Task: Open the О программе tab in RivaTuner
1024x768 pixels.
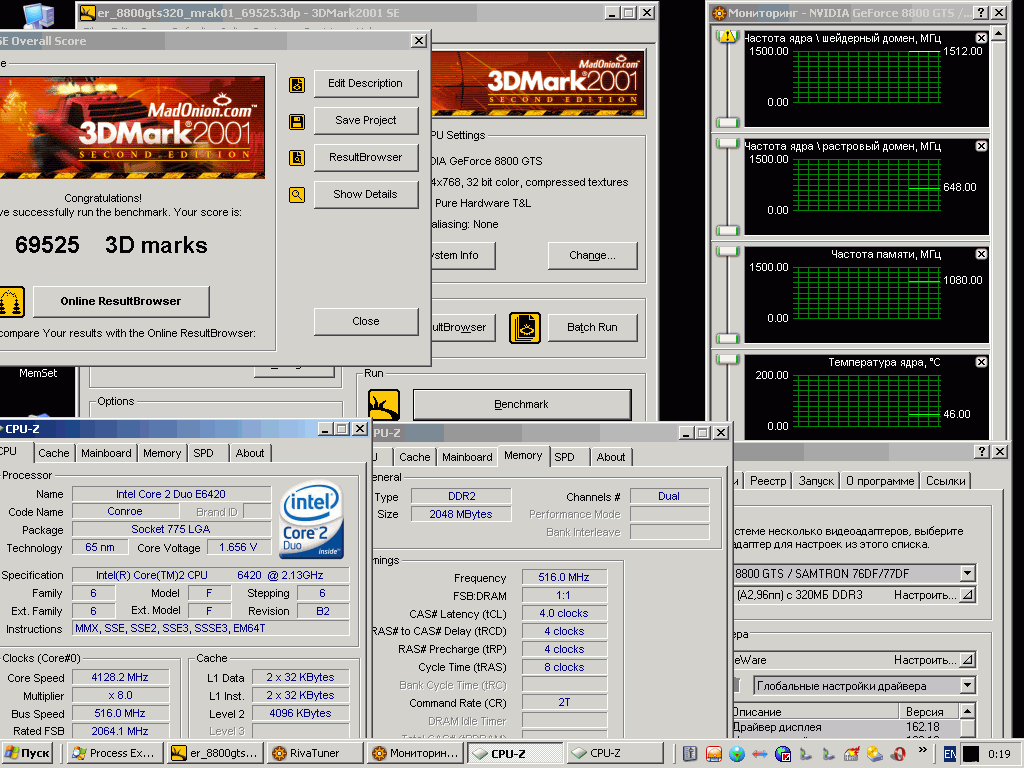Action: tap(880, 481)
